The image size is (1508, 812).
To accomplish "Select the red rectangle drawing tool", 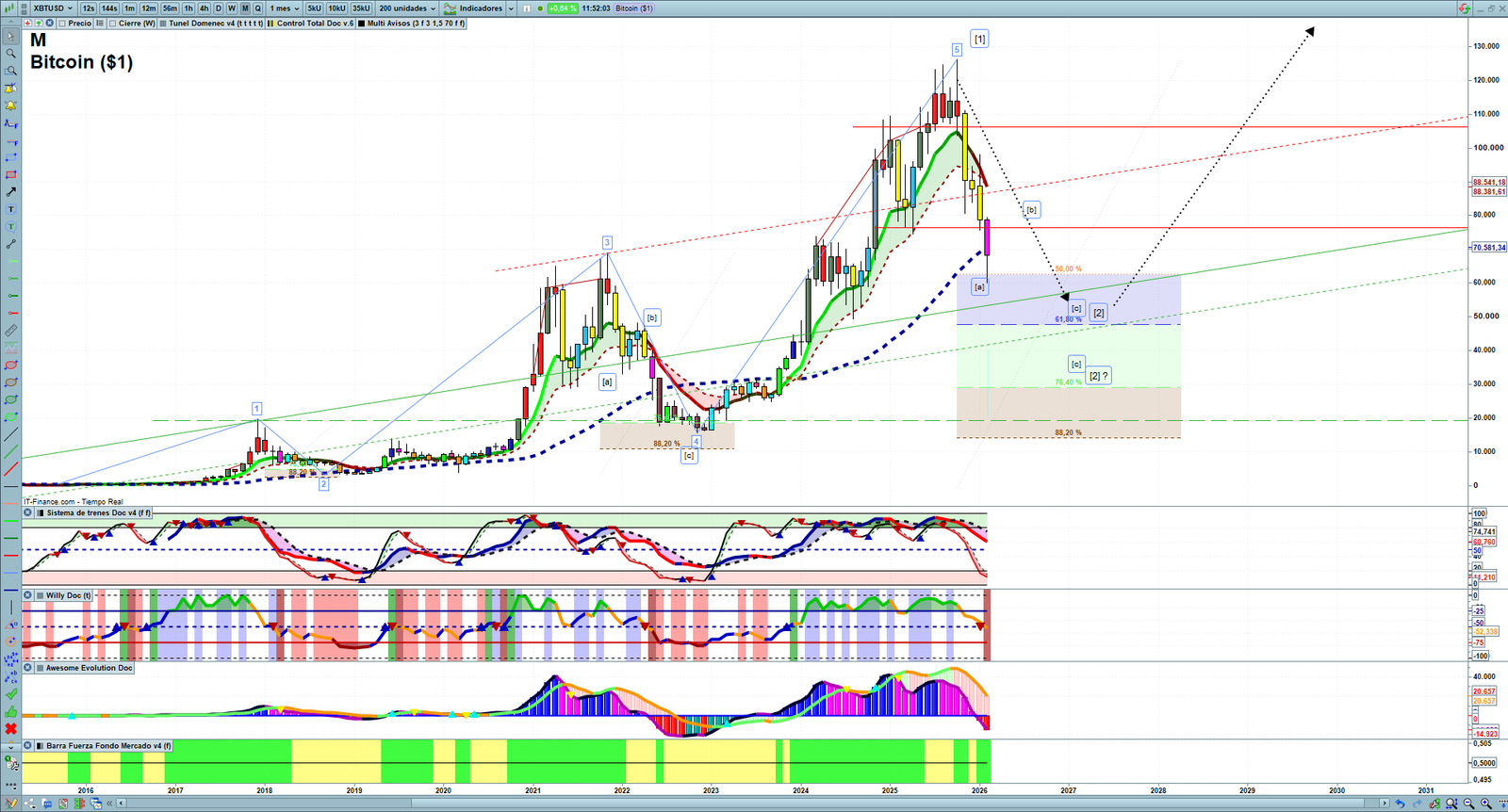I will pyautogui.click(x=10, y=175).
